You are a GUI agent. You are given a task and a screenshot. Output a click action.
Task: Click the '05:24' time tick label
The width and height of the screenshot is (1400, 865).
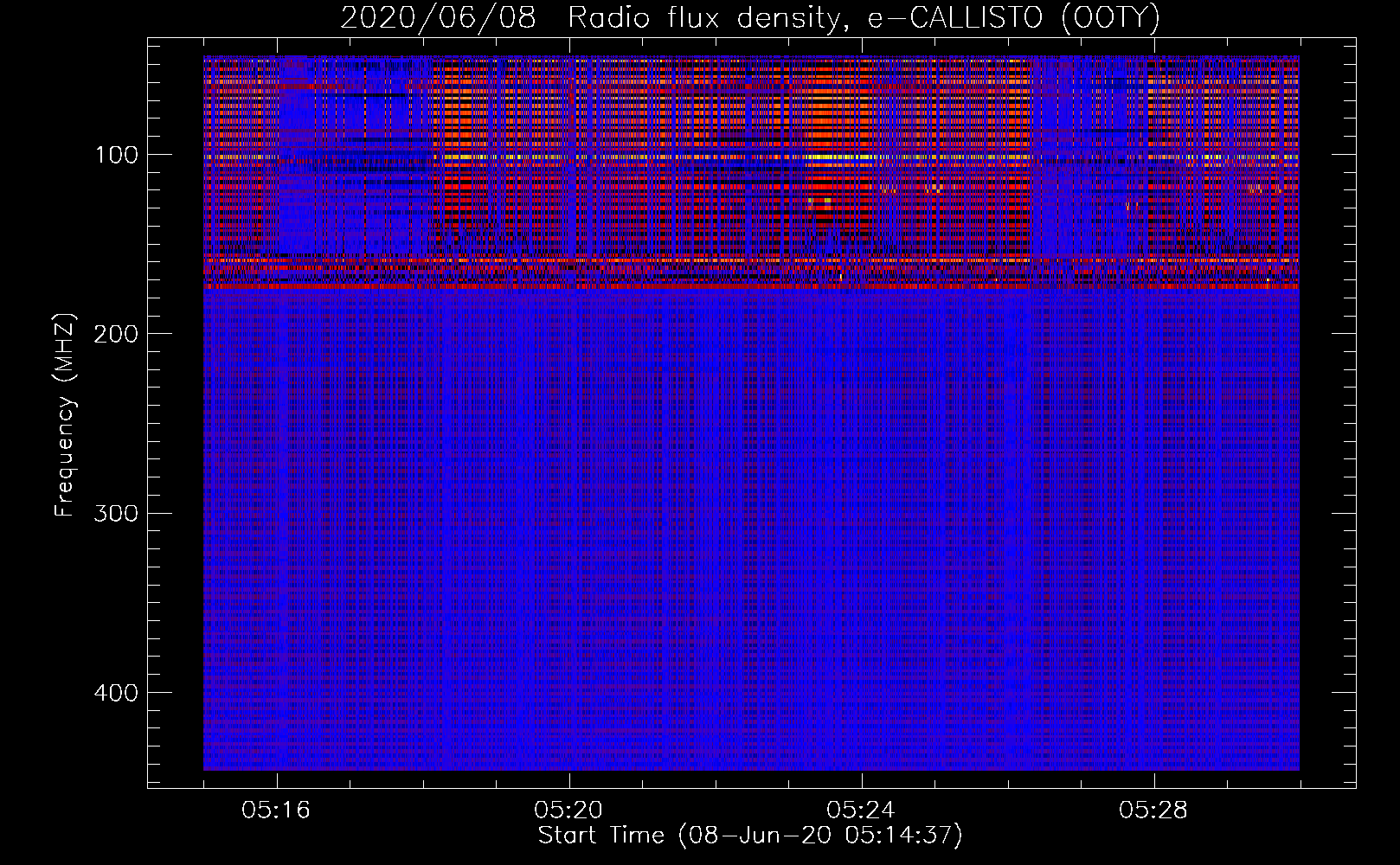click(x=861, y=811)
